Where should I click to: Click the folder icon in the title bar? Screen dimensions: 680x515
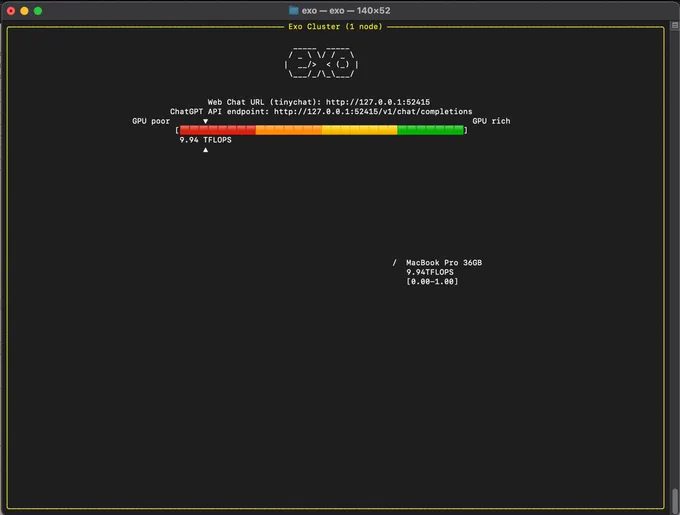(x=294, y=10)
